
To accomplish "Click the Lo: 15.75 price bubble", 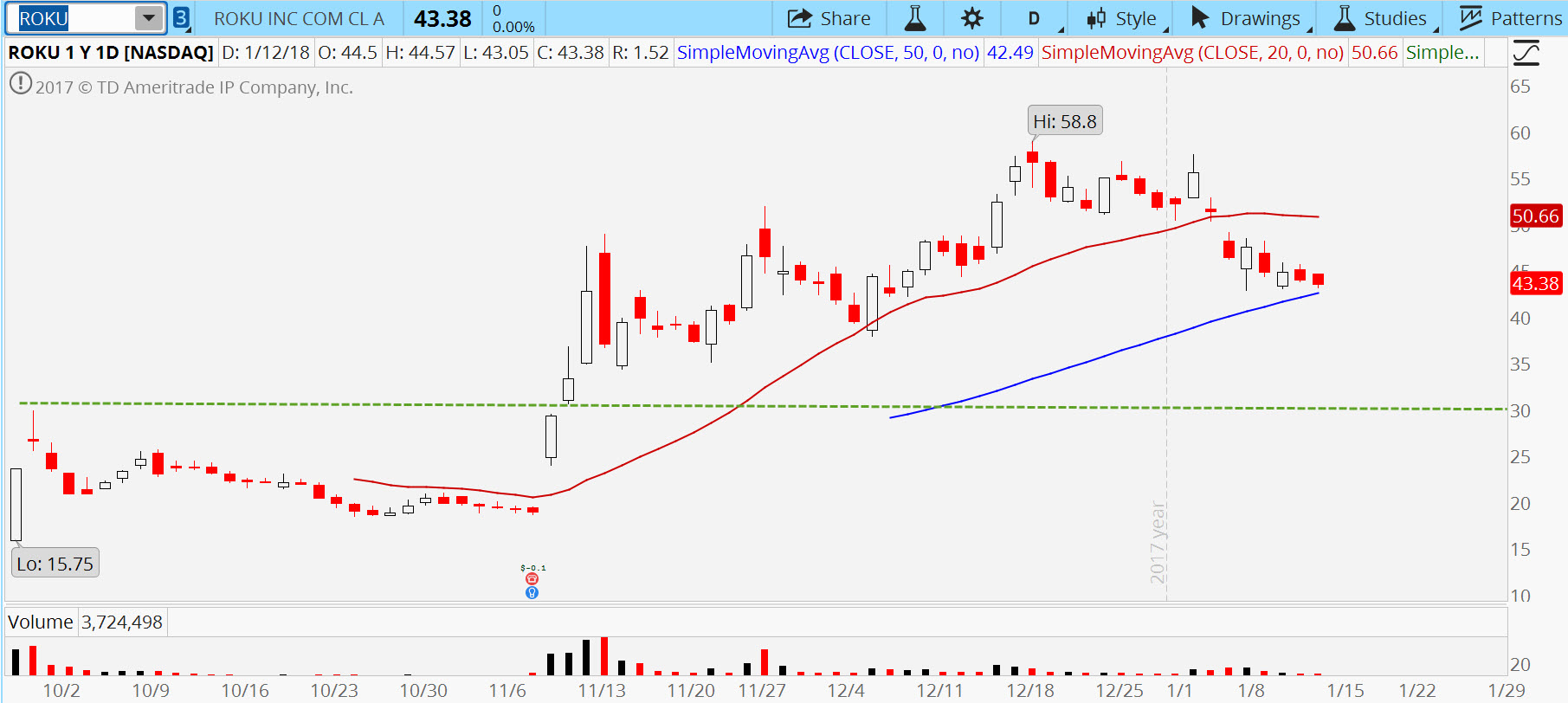I will coord(55,564).
